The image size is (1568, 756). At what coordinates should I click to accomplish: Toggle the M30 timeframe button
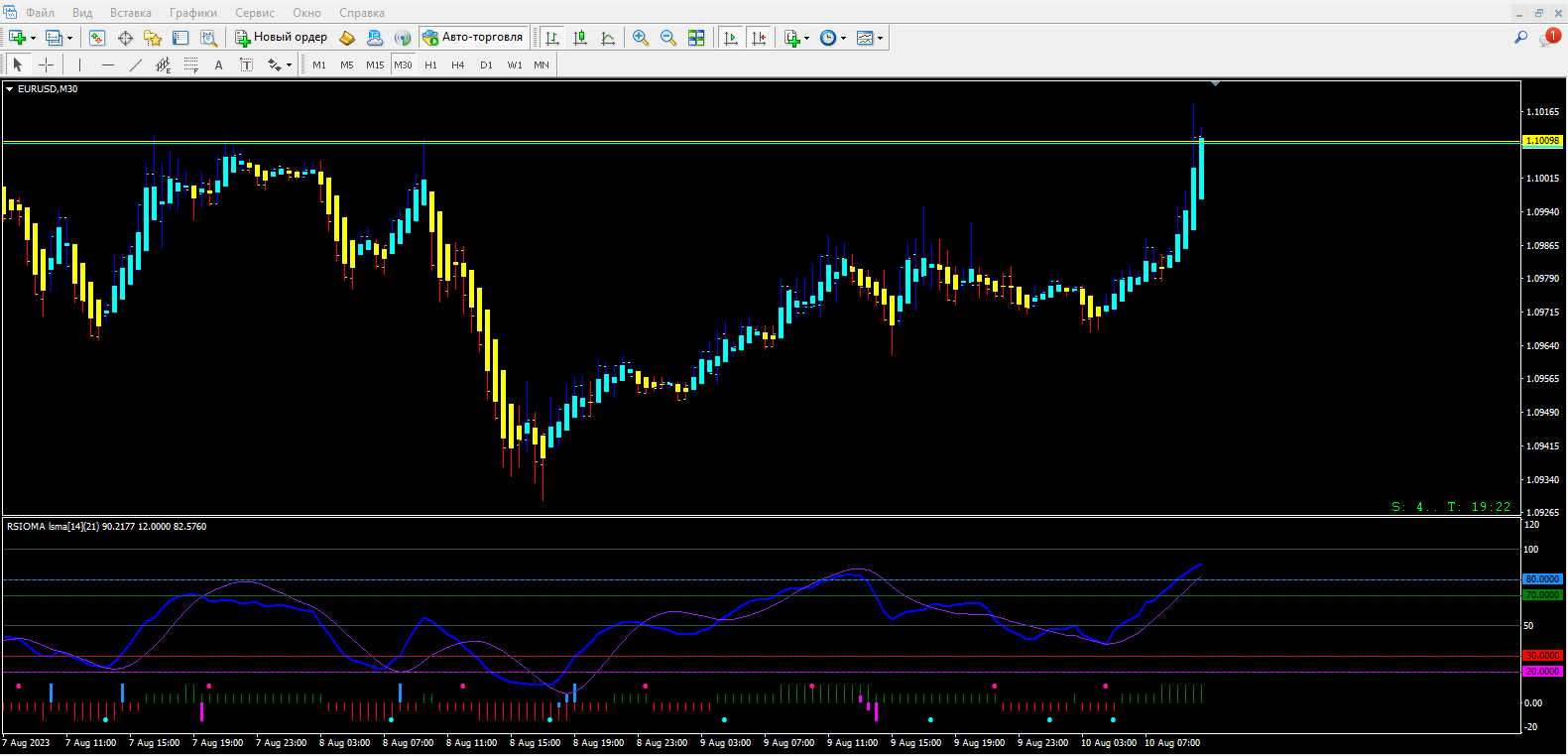(403, 64)
